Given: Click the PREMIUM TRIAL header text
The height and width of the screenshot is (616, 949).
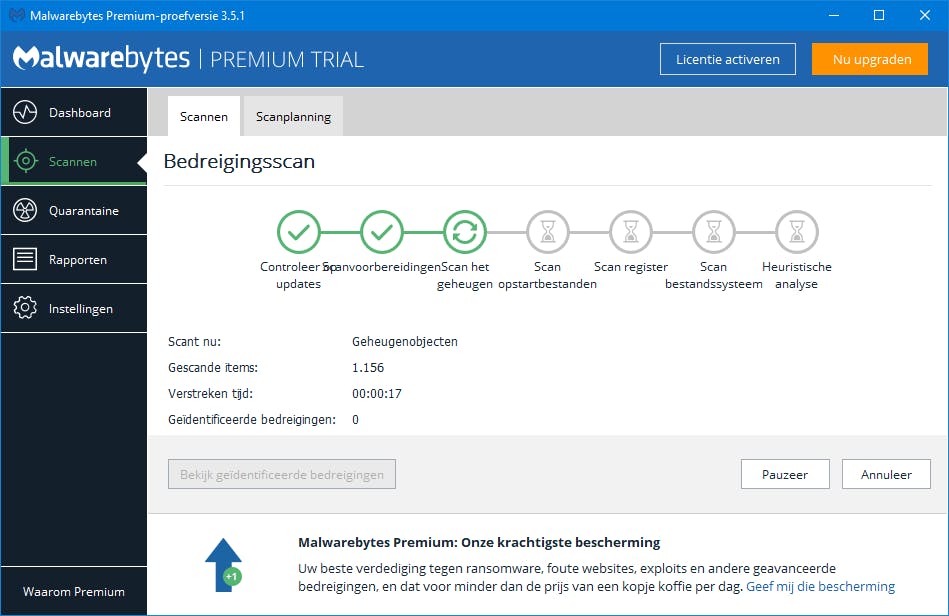Looking at the screenshot, I should pyautogui.click(x=287, y=59).
